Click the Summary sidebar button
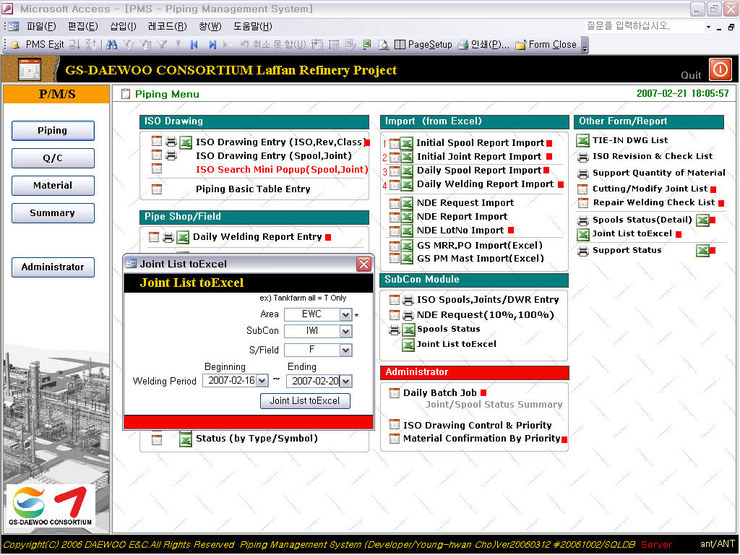Screen dimensions: 740x555 pyautogui.click(x=53, y=213)
